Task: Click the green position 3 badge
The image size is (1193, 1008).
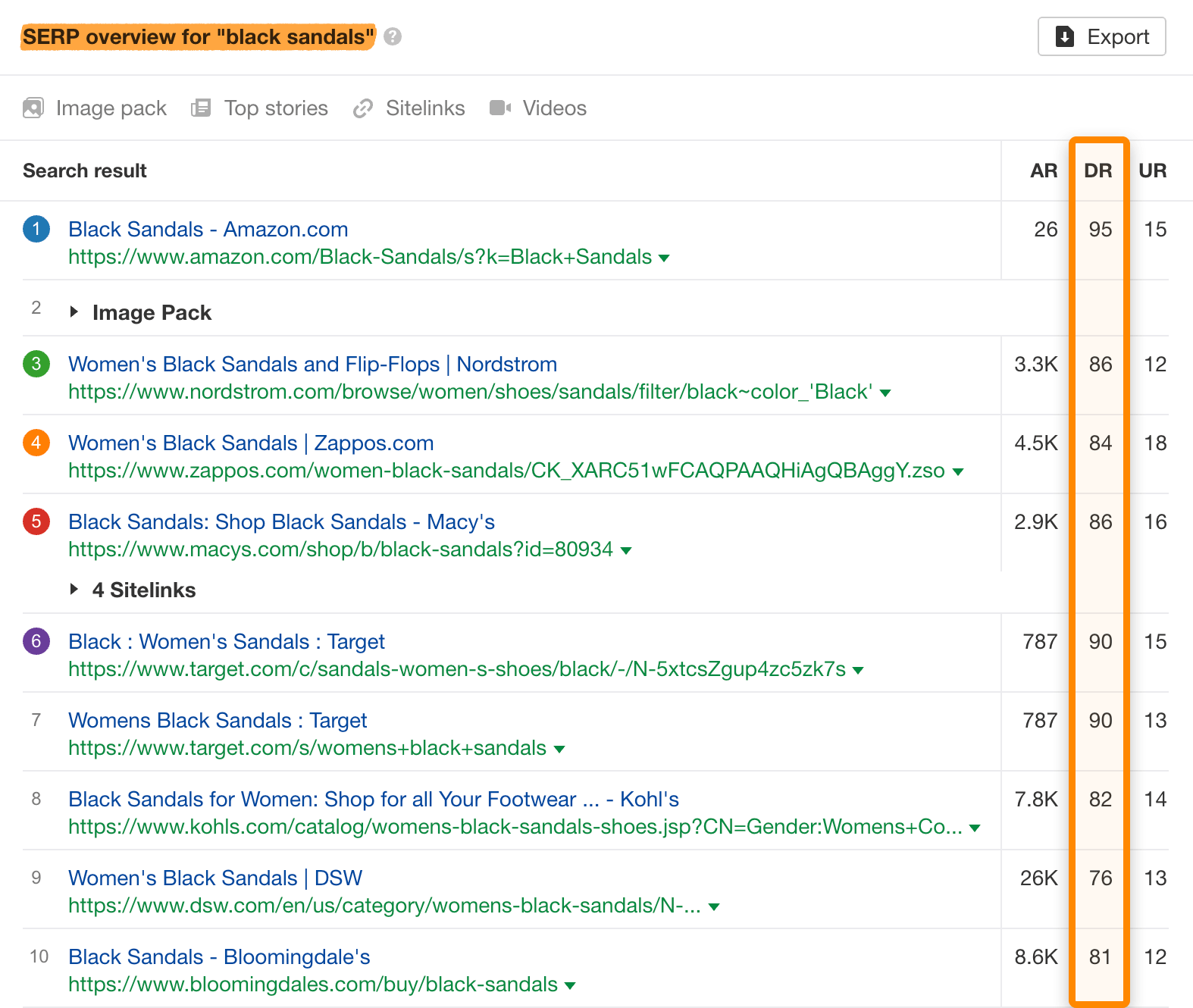Action: [36, 364]
